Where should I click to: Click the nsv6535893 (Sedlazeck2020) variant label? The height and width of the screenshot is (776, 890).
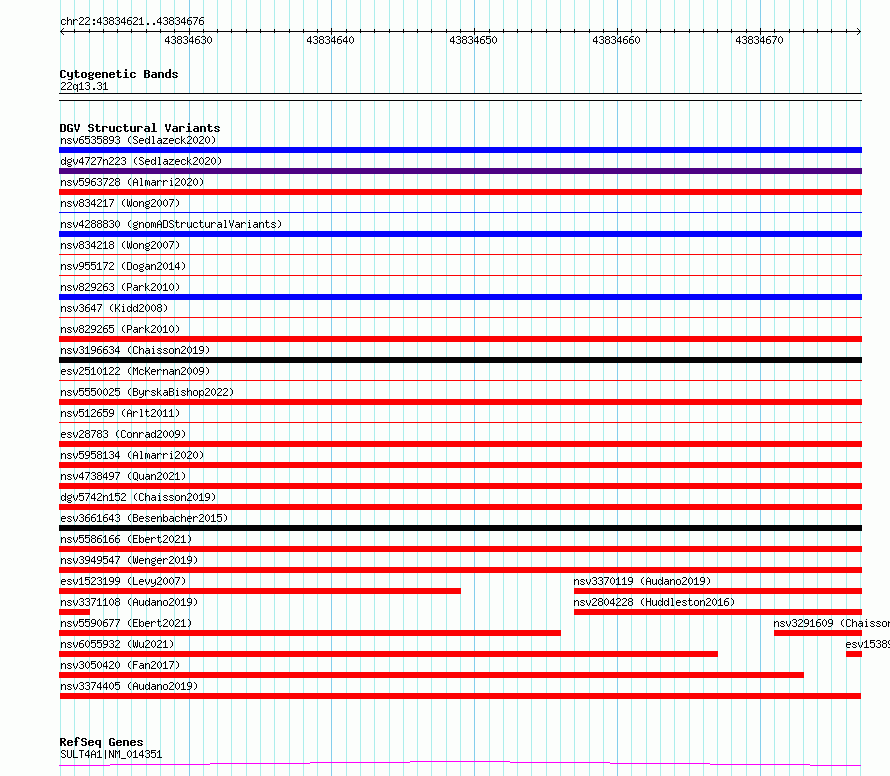point(138,140)
